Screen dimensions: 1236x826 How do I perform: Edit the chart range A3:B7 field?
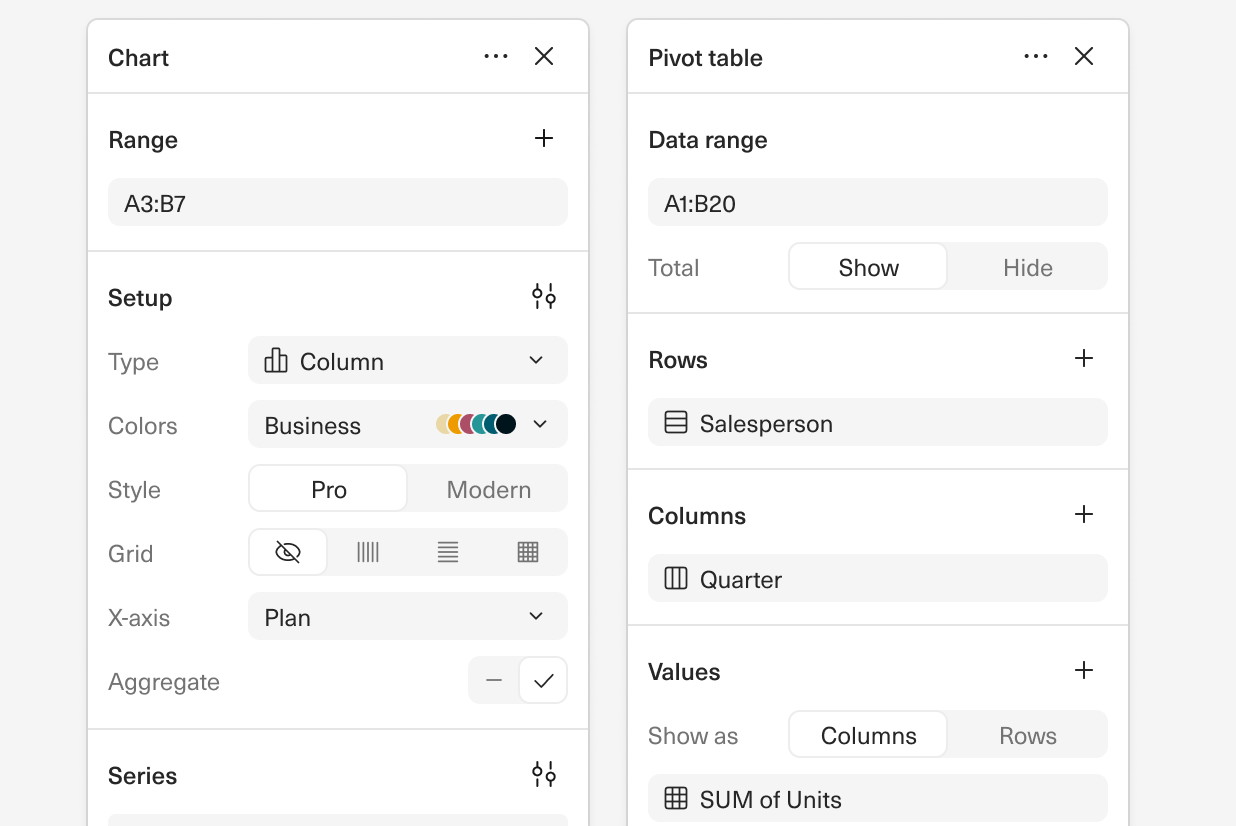338,203
